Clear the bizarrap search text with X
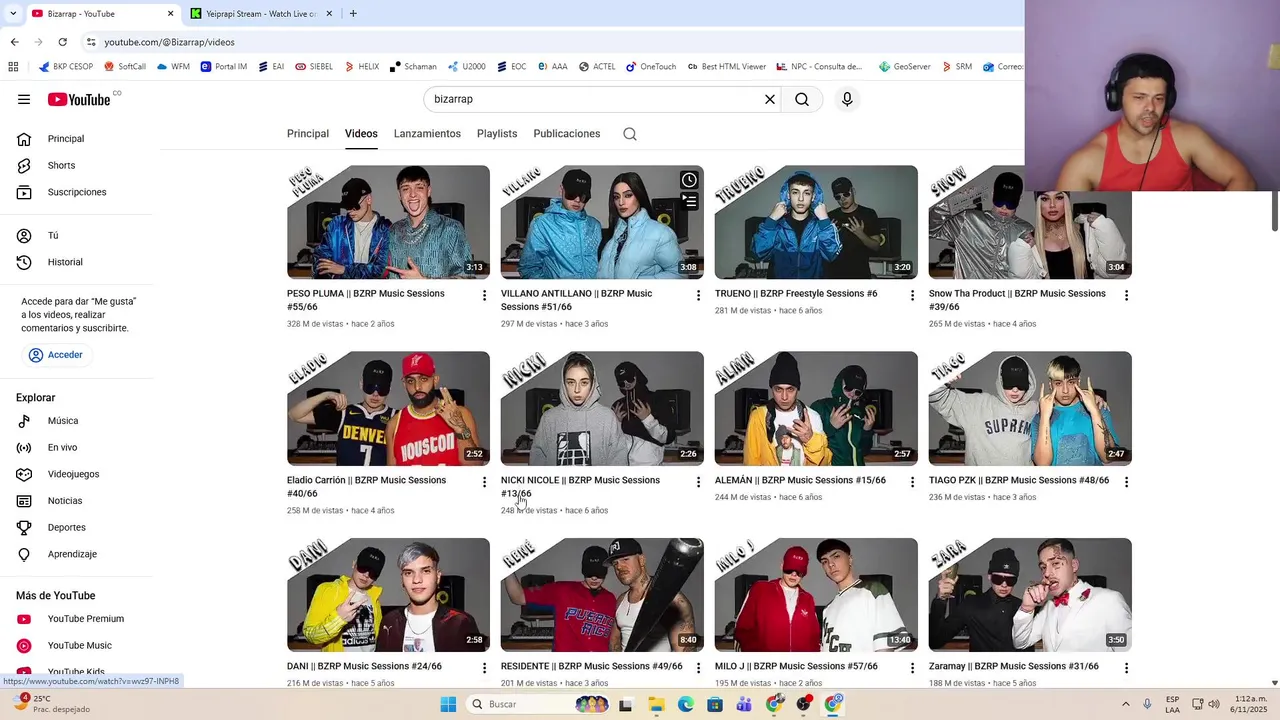 tap(770, 99)
